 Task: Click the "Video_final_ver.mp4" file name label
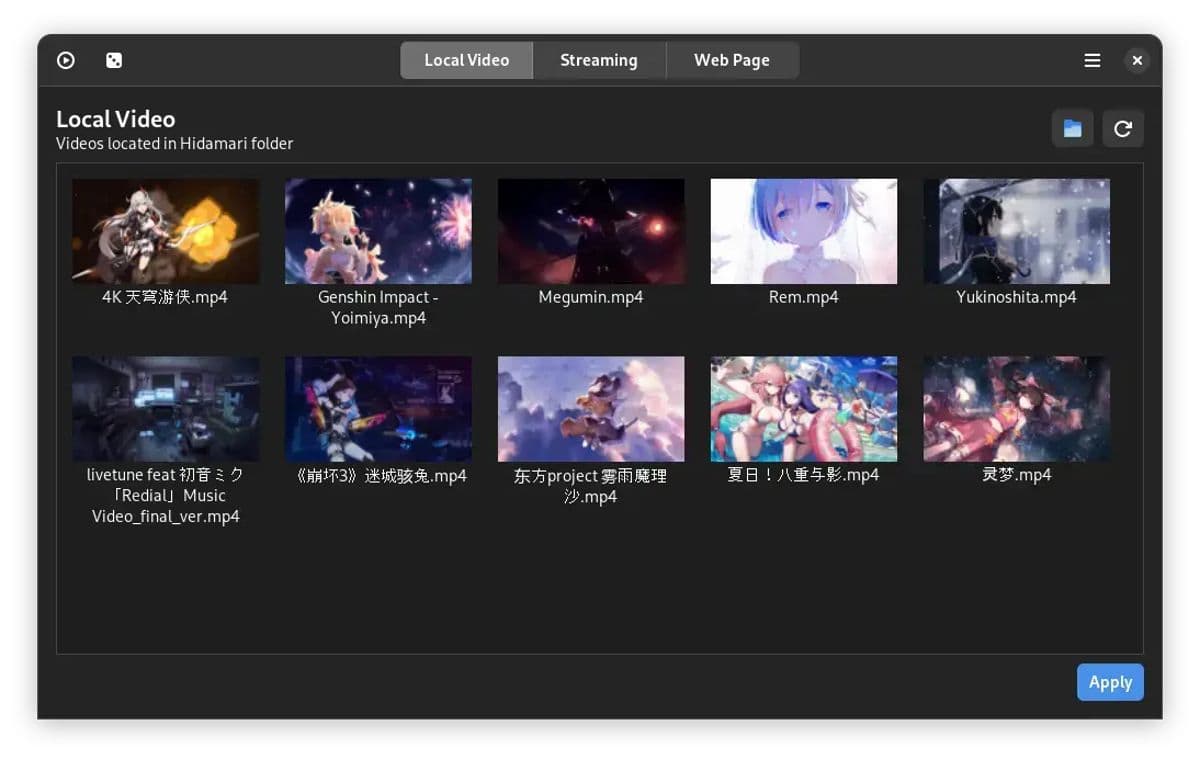166,517
